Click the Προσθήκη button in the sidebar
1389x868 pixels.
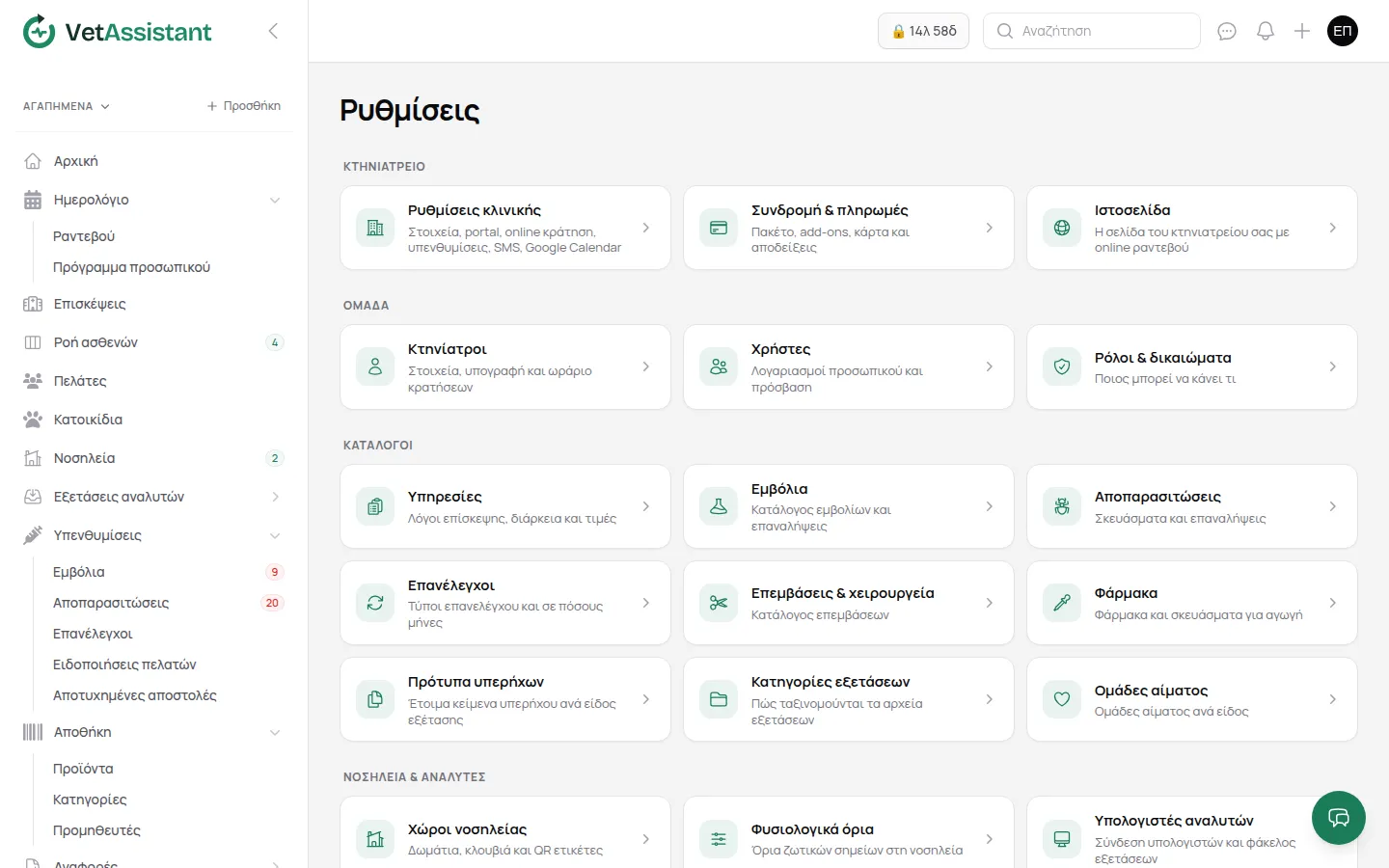click(x=244, y=106)
